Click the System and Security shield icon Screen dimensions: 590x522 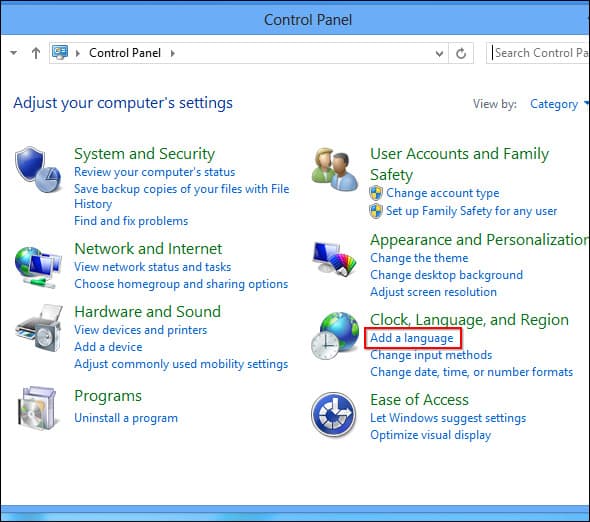pyautogui.click(x=38, y=169)
